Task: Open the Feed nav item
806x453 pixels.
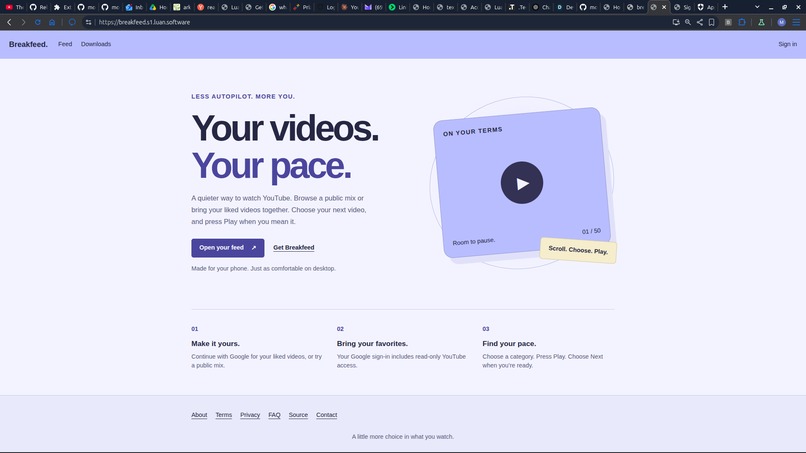Action: (x=65, y=44)
